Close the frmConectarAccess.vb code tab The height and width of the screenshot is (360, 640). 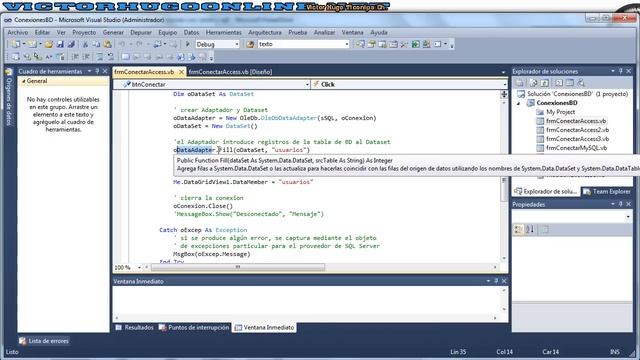pos(182,72)
